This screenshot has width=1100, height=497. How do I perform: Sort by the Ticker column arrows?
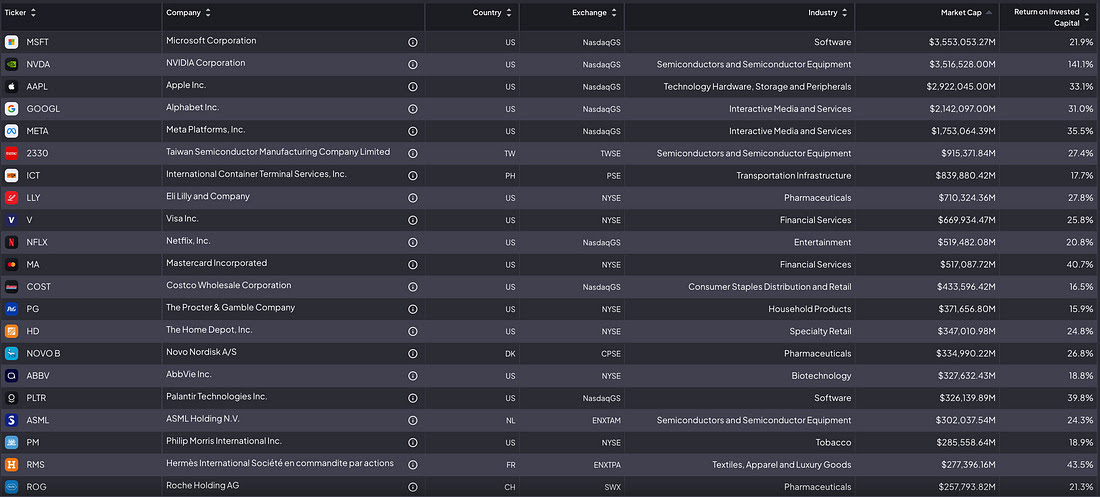pos(33,13)
